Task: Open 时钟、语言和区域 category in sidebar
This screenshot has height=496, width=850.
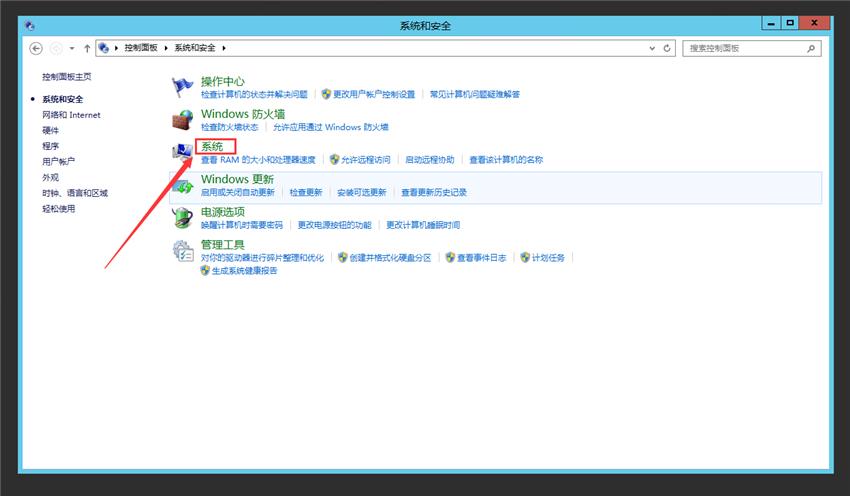Action: point(75,193)
